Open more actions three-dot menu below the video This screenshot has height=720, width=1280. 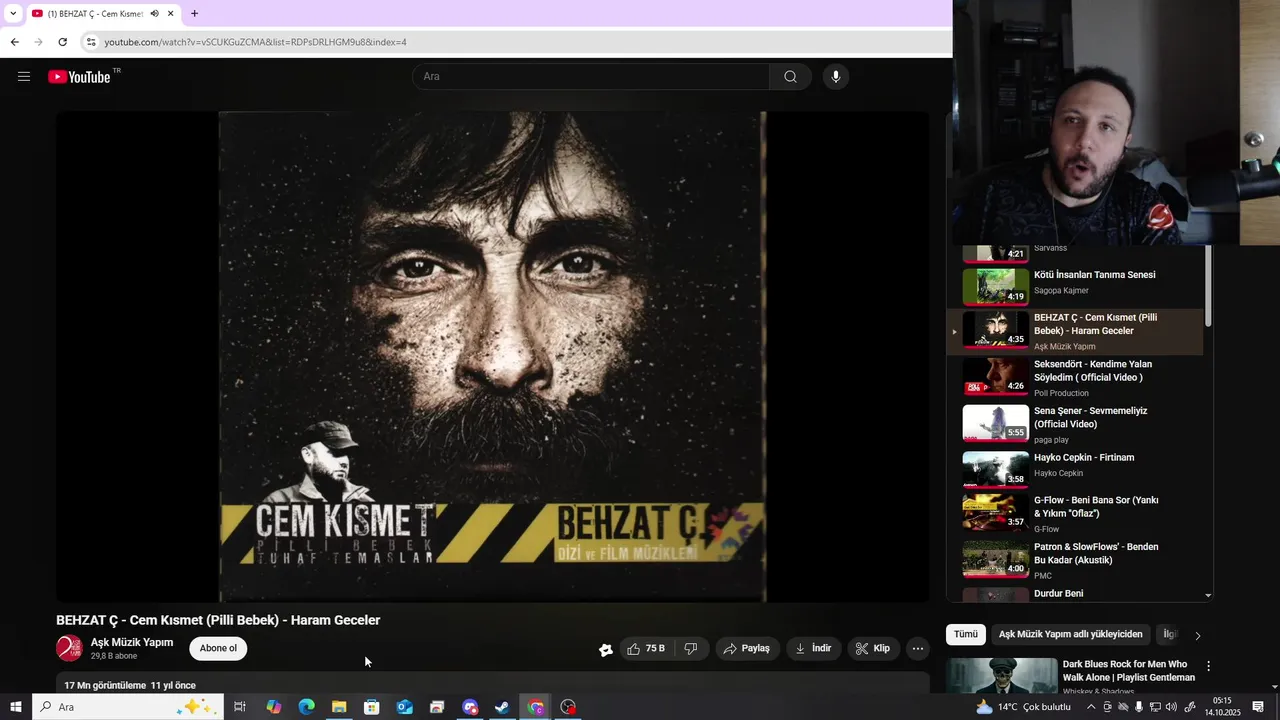(918, 649)
